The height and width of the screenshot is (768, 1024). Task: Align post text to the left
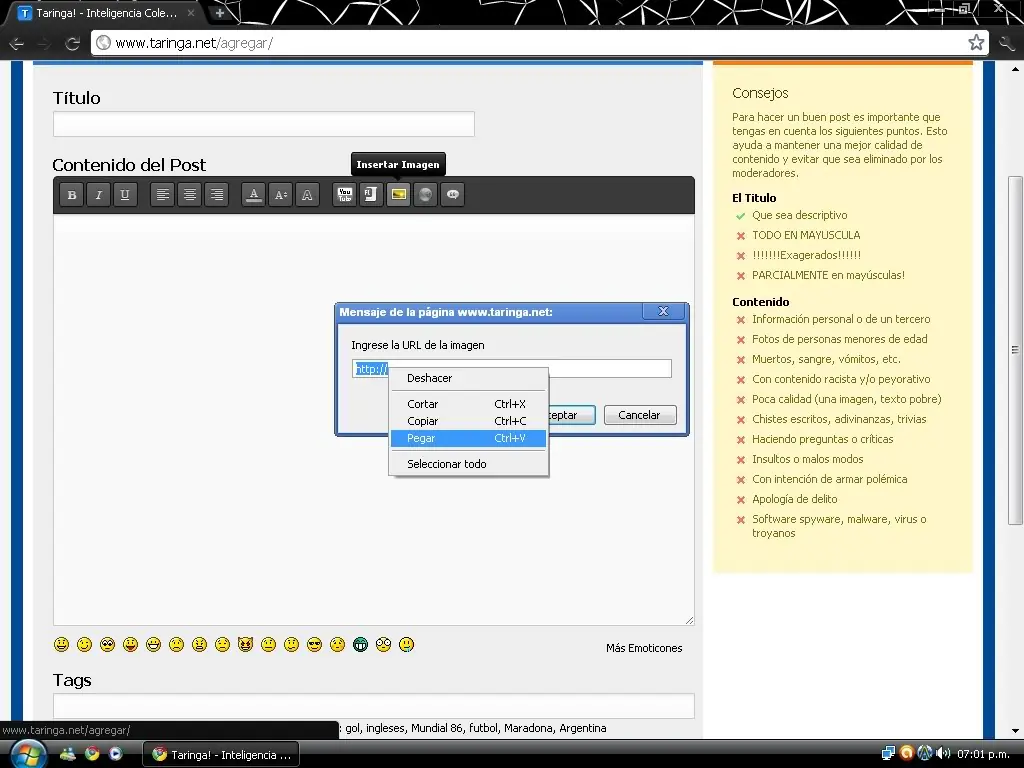tap(163, 195)
